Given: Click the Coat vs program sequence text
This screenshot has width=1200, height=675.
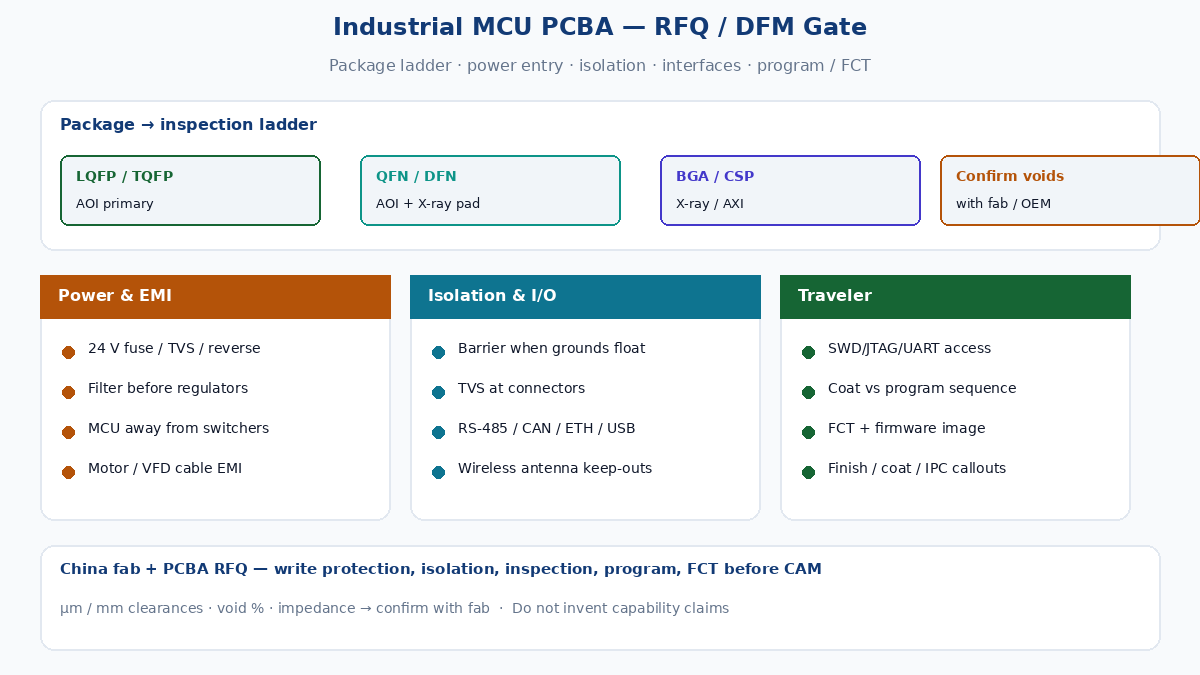Looking at the screenshot, I should pos(922,388).
